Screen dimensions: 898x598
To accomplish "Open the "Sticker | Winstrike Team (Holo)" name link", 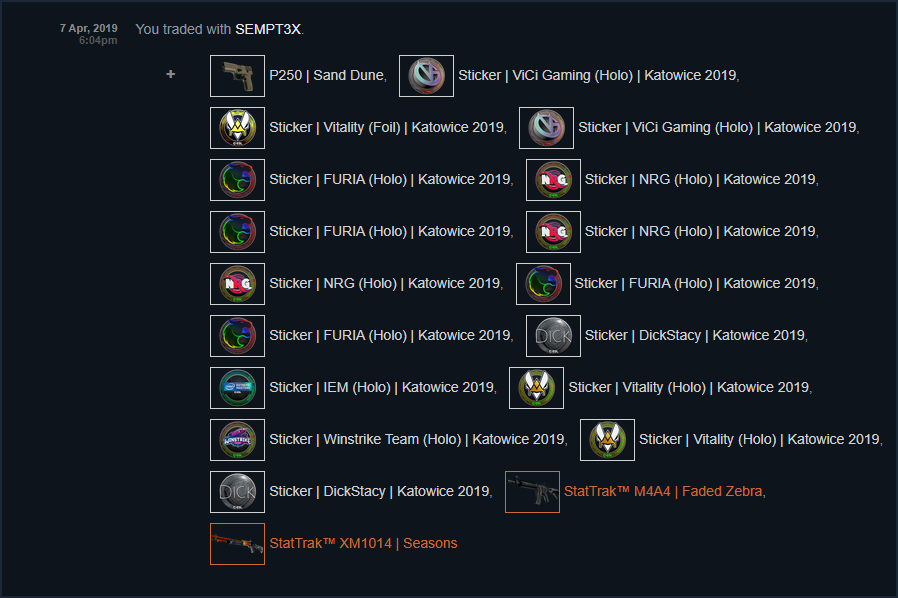I will tap(417, 439).
